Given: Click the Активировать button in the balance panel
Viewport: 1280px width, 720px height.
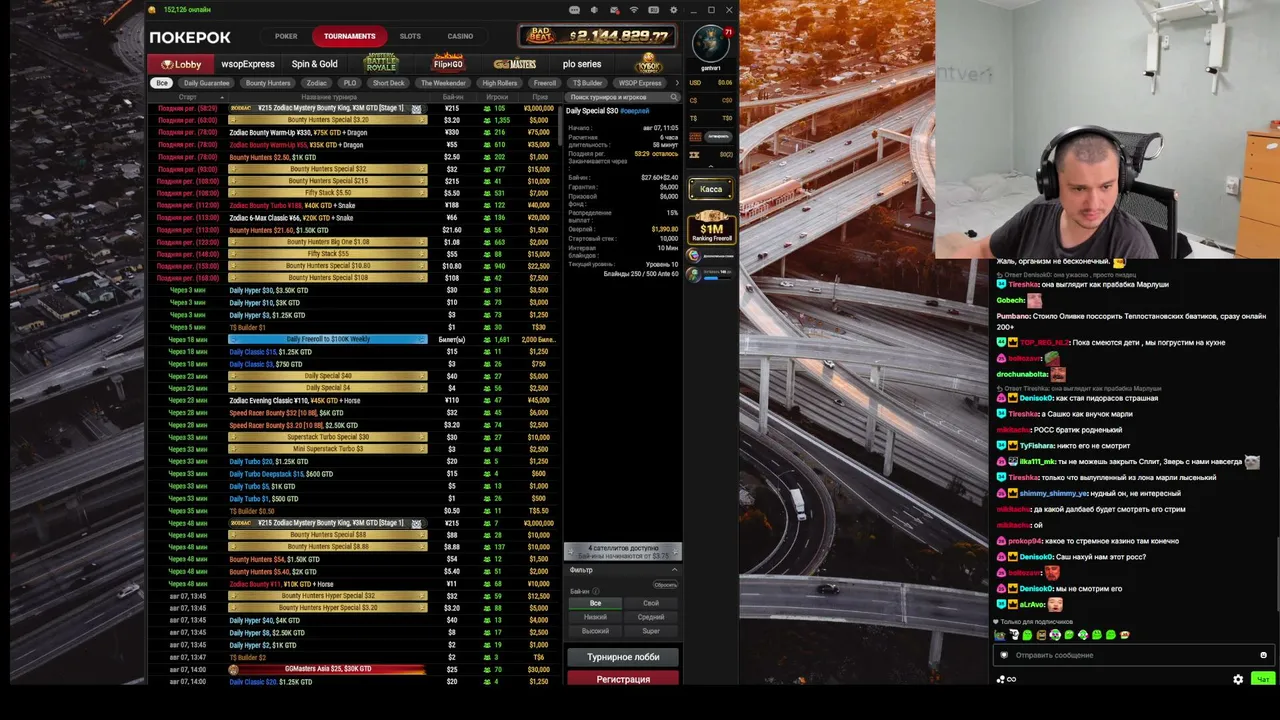Looking at the screenshot, I should (717, 136).
